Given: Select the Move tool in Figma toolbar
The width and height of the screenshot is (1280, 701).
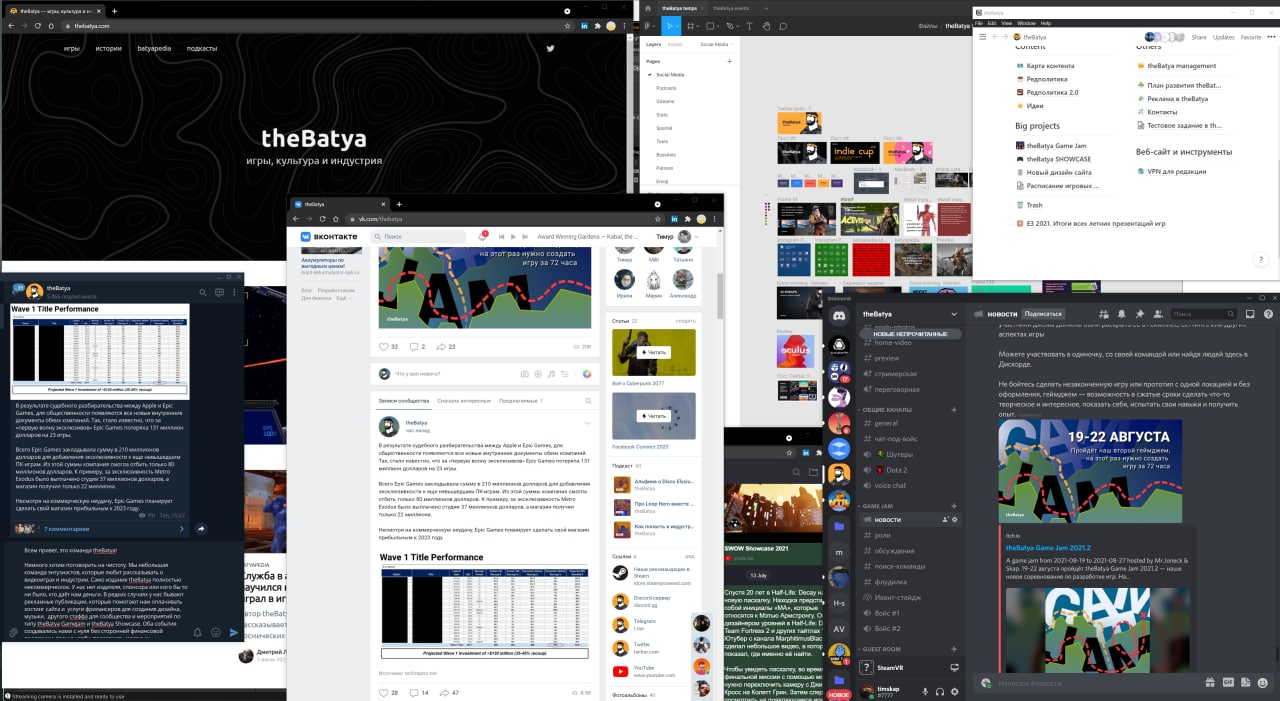Looking at the screenshot, I should point(668,26).
